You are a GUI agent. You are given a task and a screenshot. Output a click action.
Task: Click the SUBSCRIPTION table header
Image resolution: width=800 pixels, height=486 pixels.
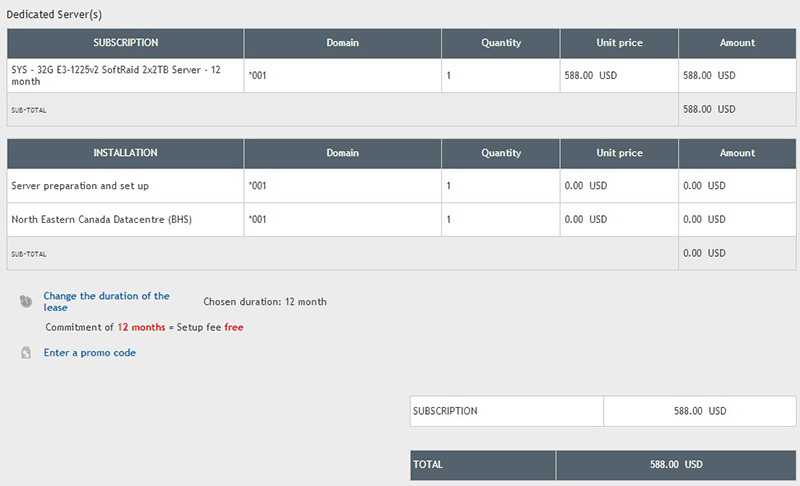[126, 43]
